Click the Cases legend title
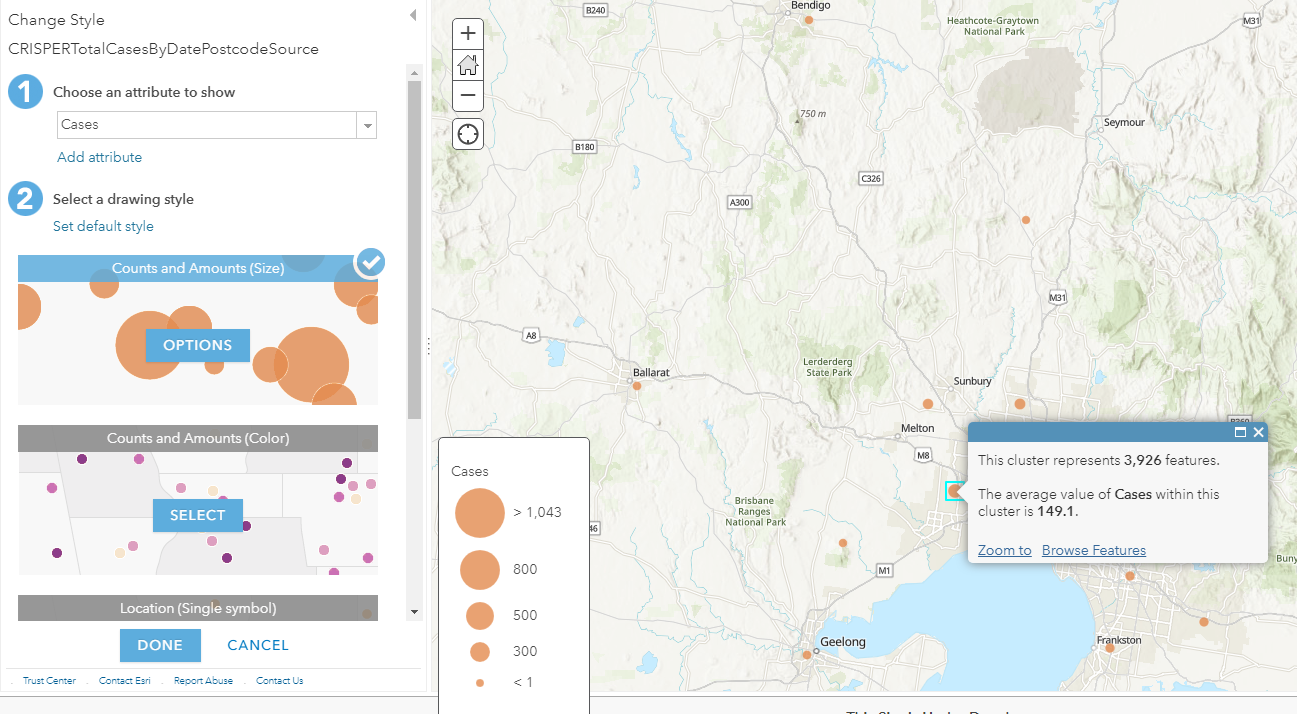The height and width of the screenshot is (714, 1297). 471,471
